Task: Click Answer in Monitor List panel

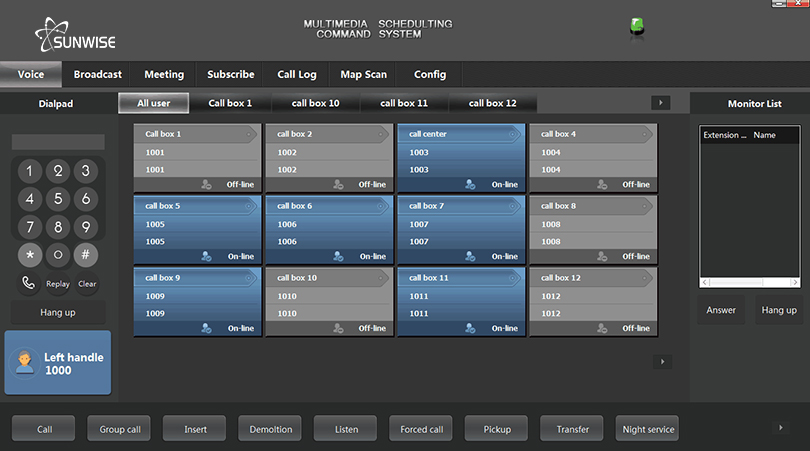Action: point(721,310)
